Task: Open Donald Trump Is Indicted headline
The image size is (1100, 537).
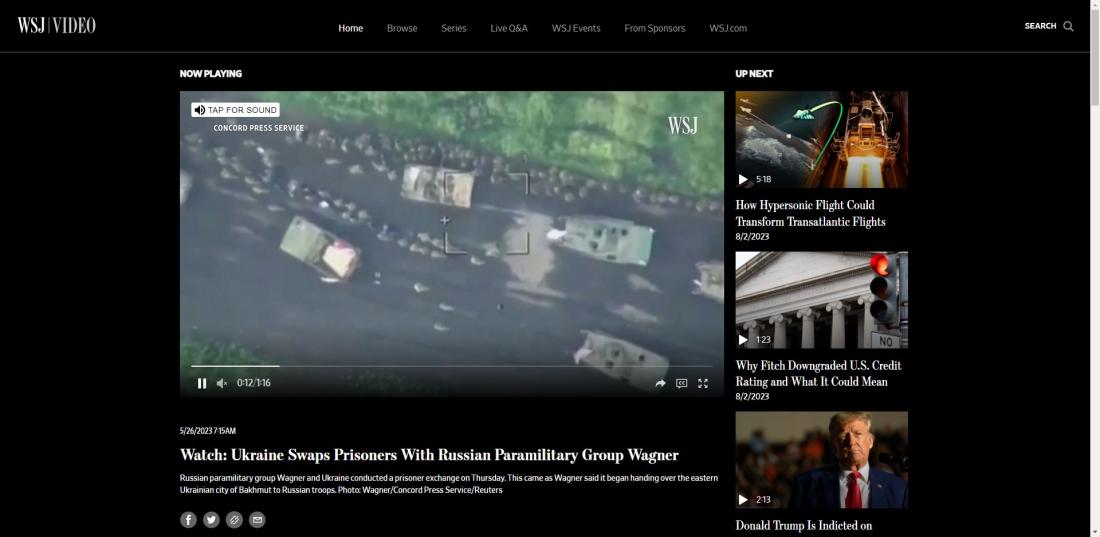Action: tap(804, 525)
